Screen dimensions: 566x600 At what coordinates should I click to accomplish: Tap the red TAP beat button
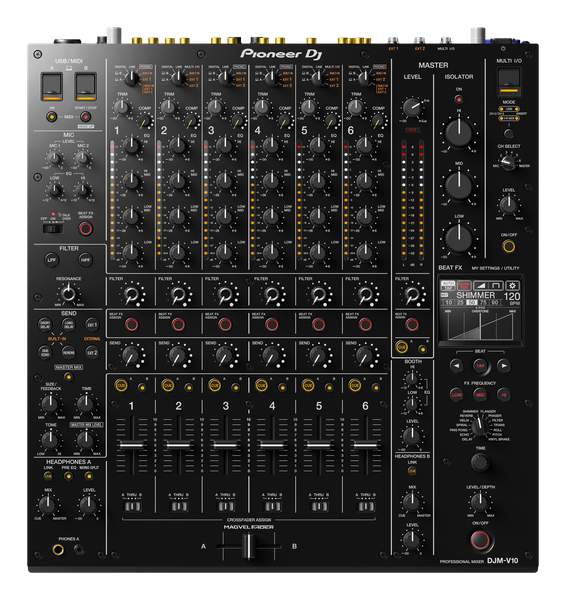click(x=480, y=365)
